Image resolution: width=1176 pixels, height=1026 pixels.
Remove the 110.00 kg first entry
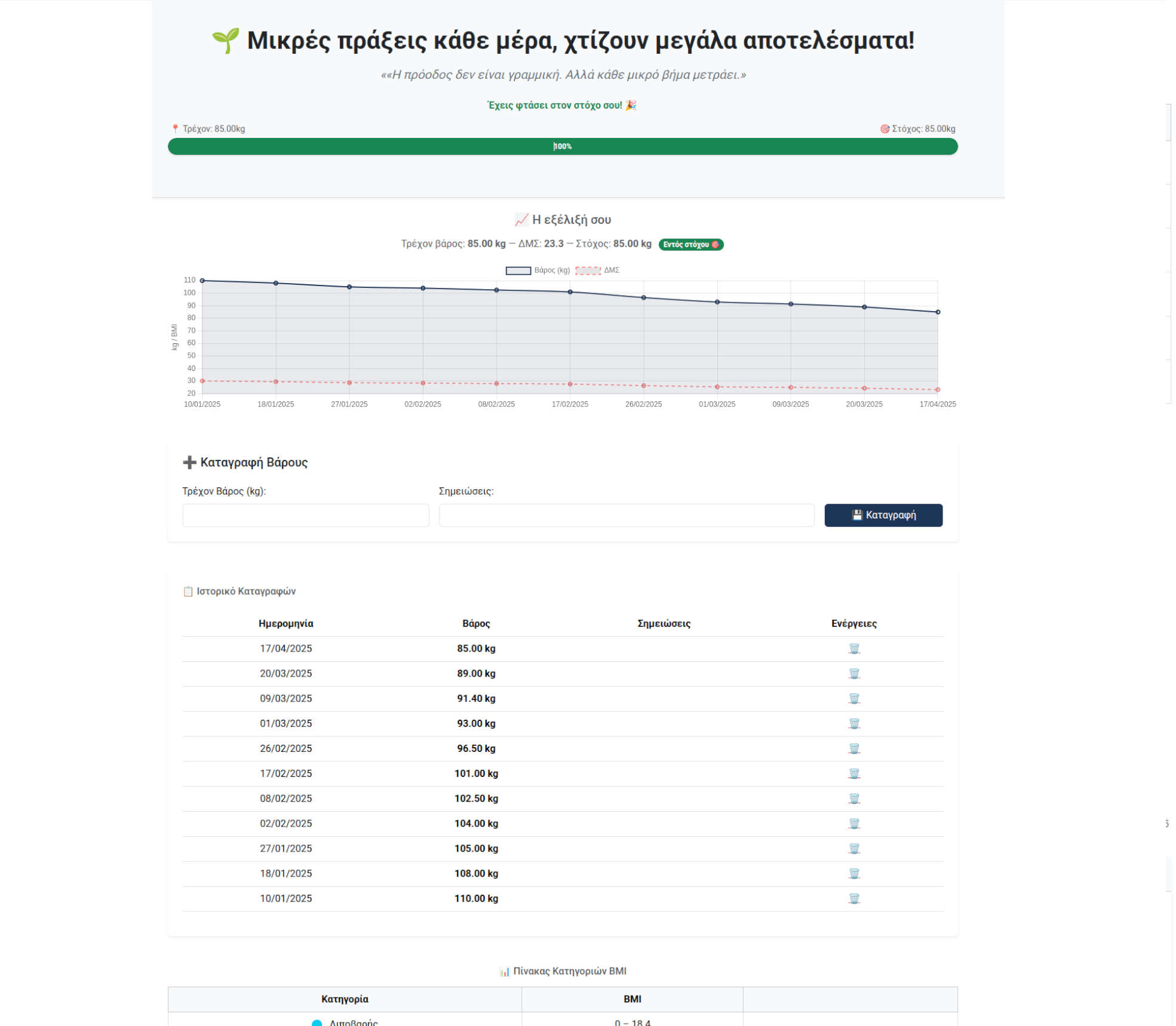[853, 898]
